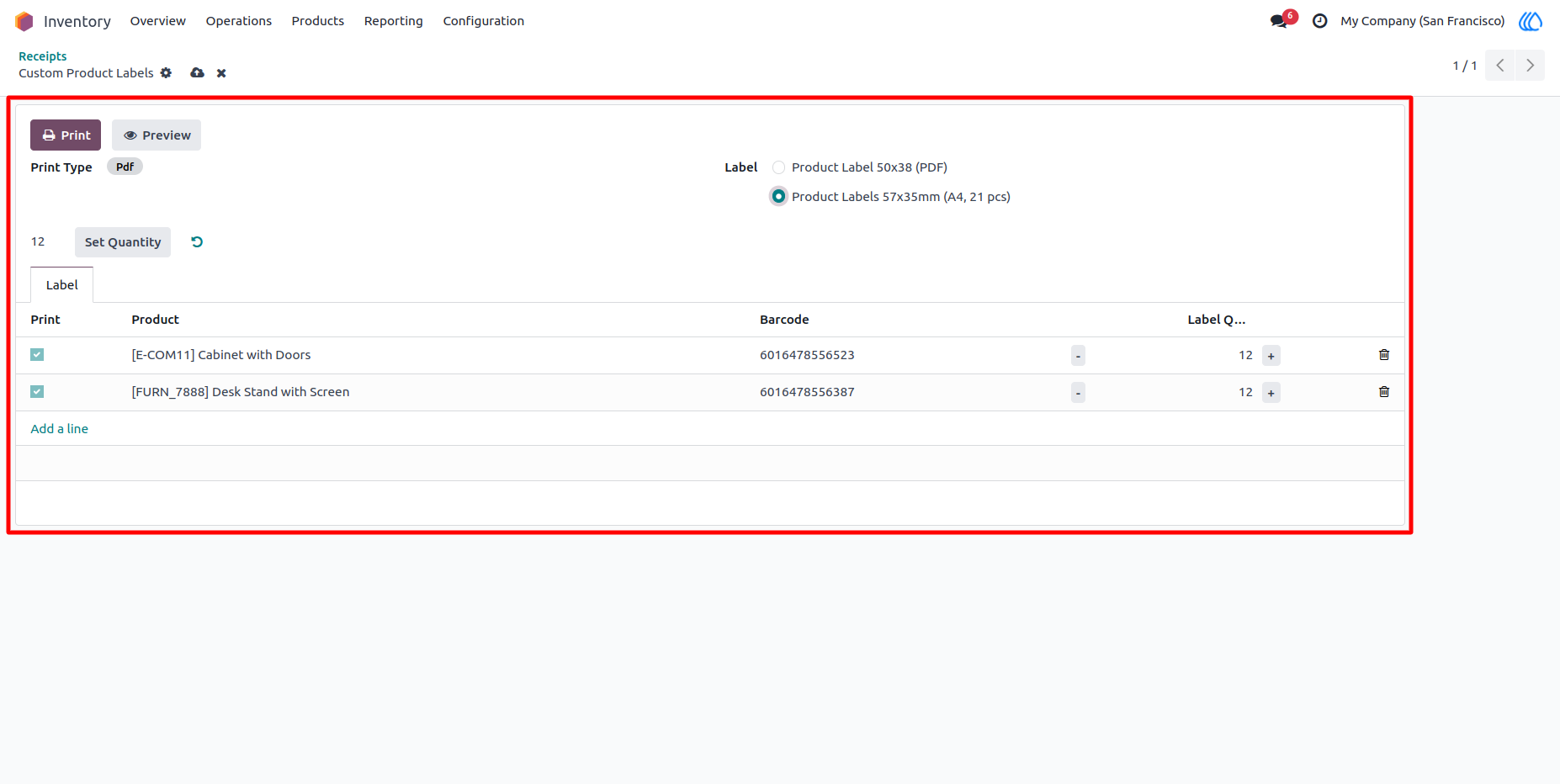1560x784 pixels.
Task: Go back to Receipts breadcrumb
Action: tap(43, 56)
